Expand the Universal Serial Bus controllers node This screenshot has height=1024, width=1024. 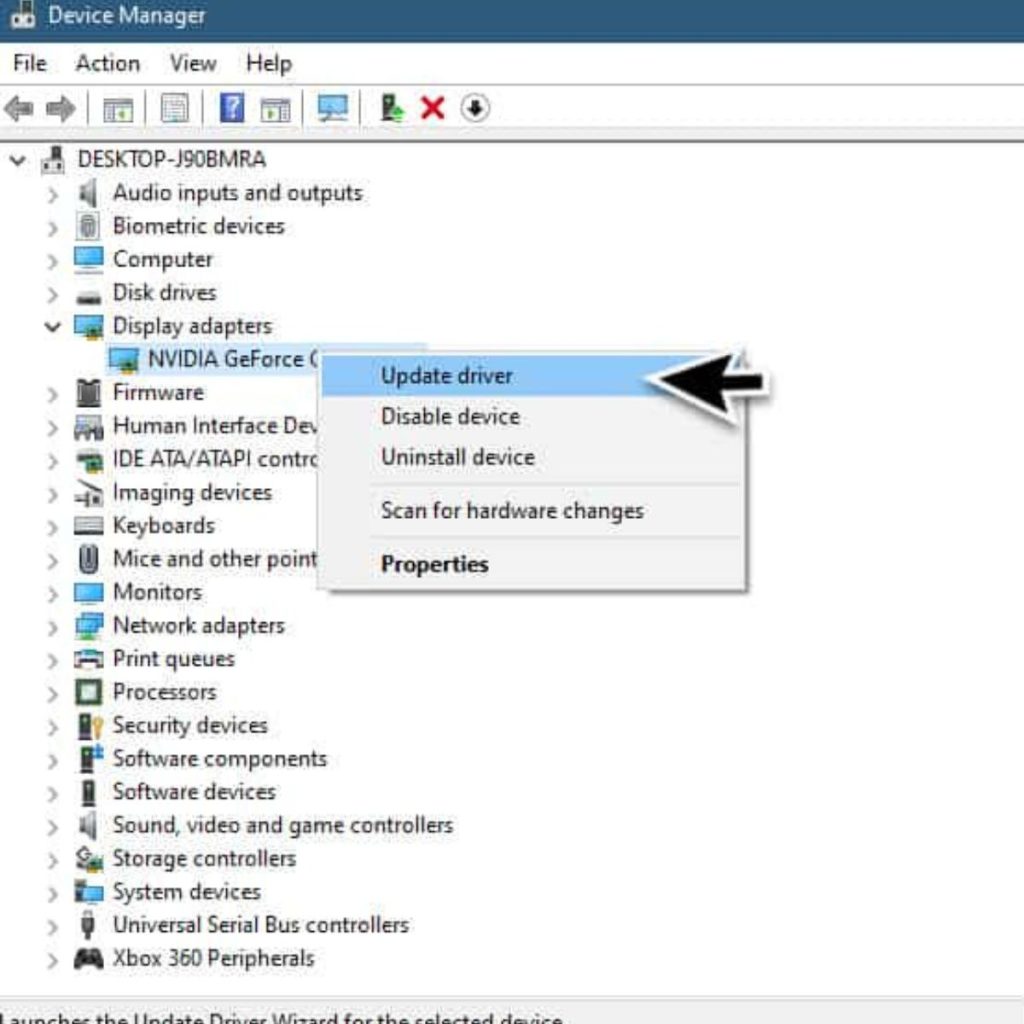pyautogui.click(x=53, y=924)
